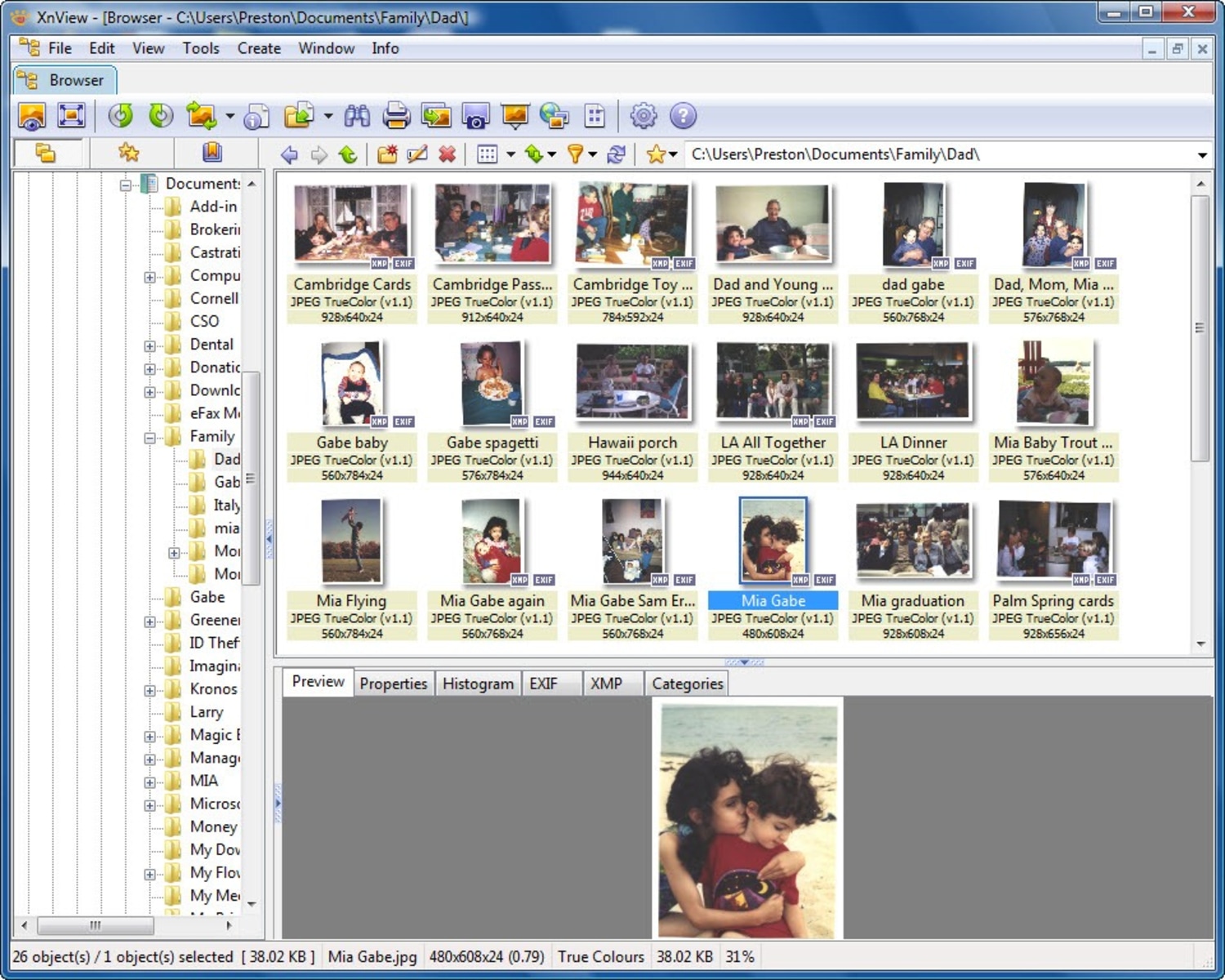1225x980 pixels.
Task: Open the path address combo box arrow
Action: [x=1204, y=154]
